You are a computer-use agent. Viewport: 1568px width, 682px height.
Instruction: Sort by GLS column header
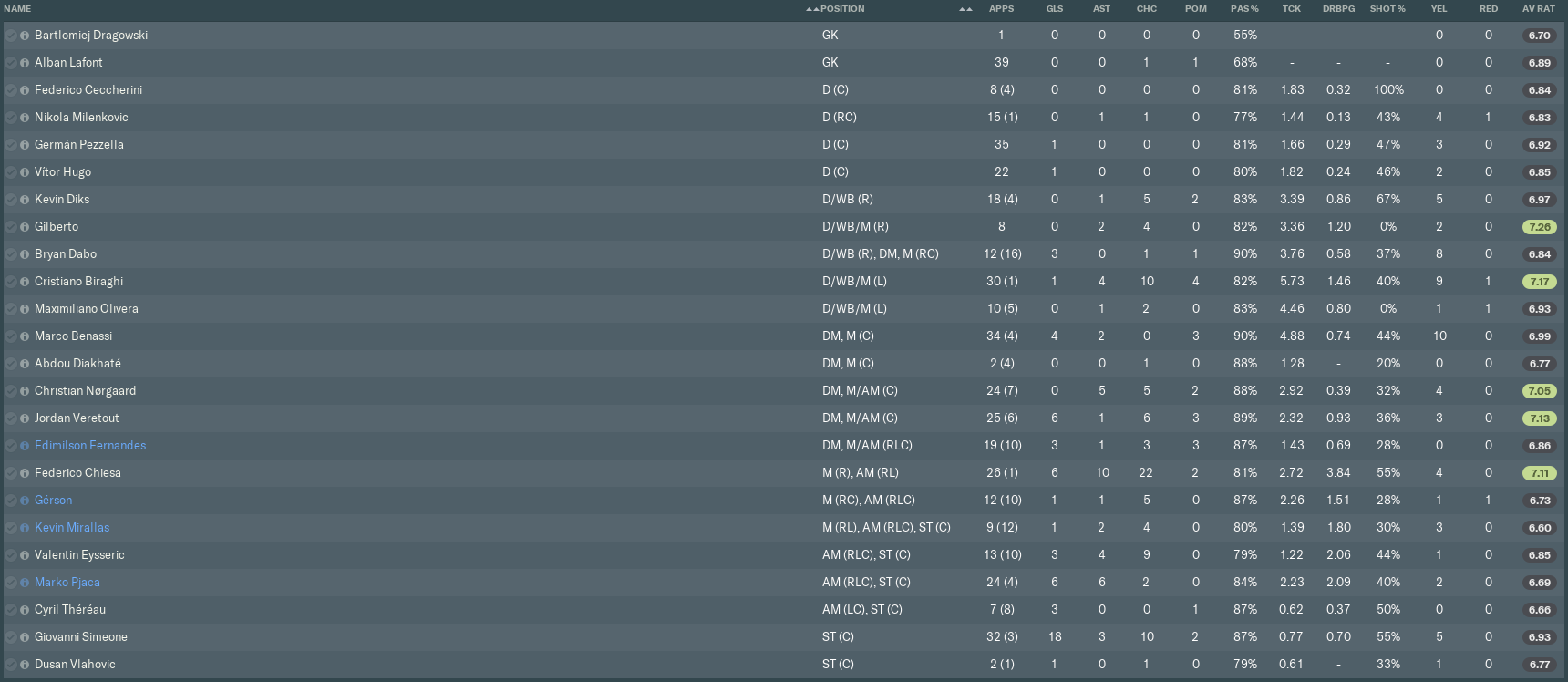1055,9
